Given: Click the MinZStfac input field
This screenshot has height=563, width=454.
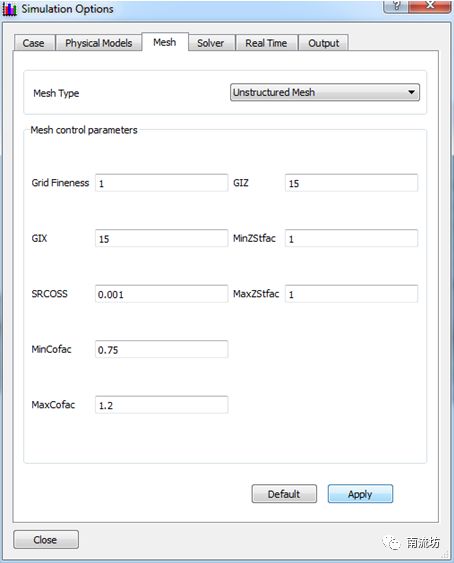Looking at the screenshot, I should pos(351,238).
